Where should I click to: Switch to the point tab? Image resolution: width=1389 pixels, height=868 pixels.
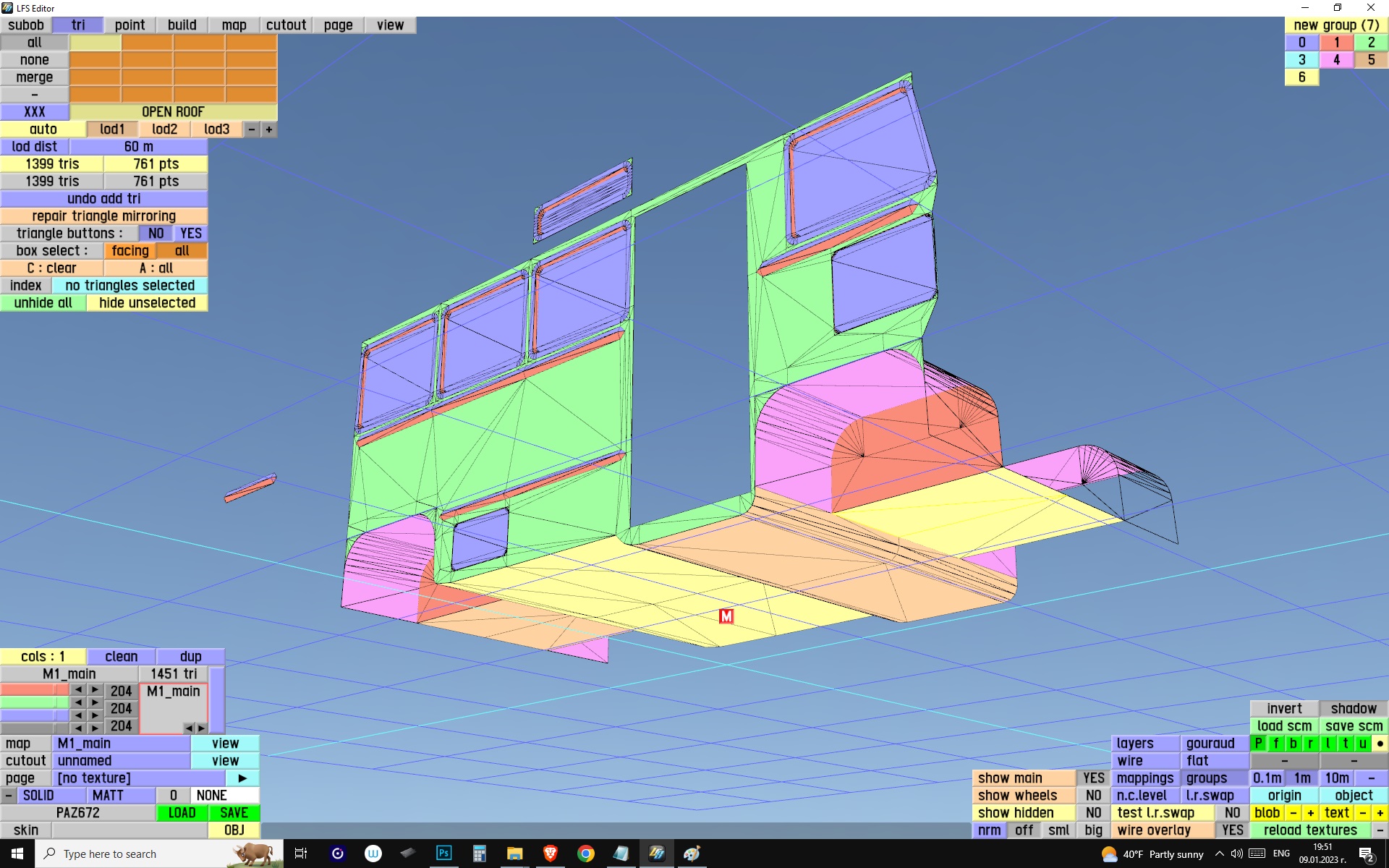coord(129,25)
